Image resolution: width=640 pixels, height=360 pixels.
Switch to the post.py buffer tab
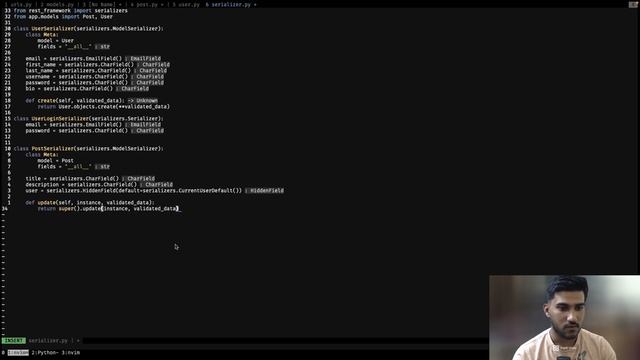click(147, 4)
